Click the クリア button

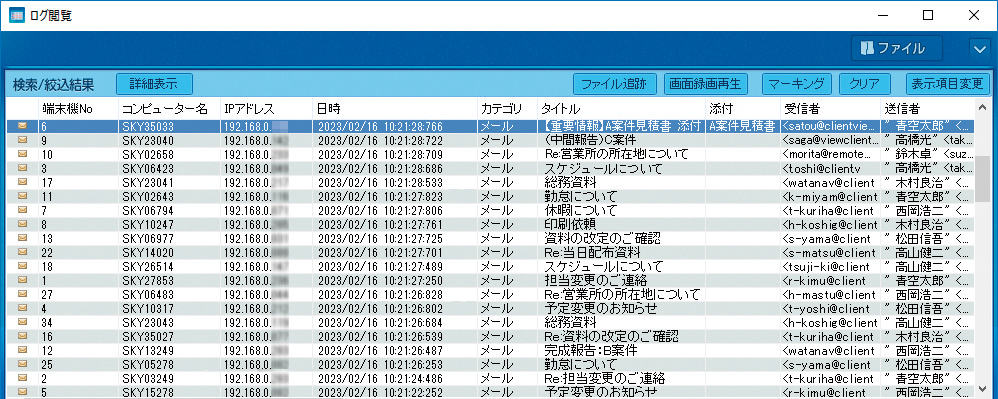864,83
